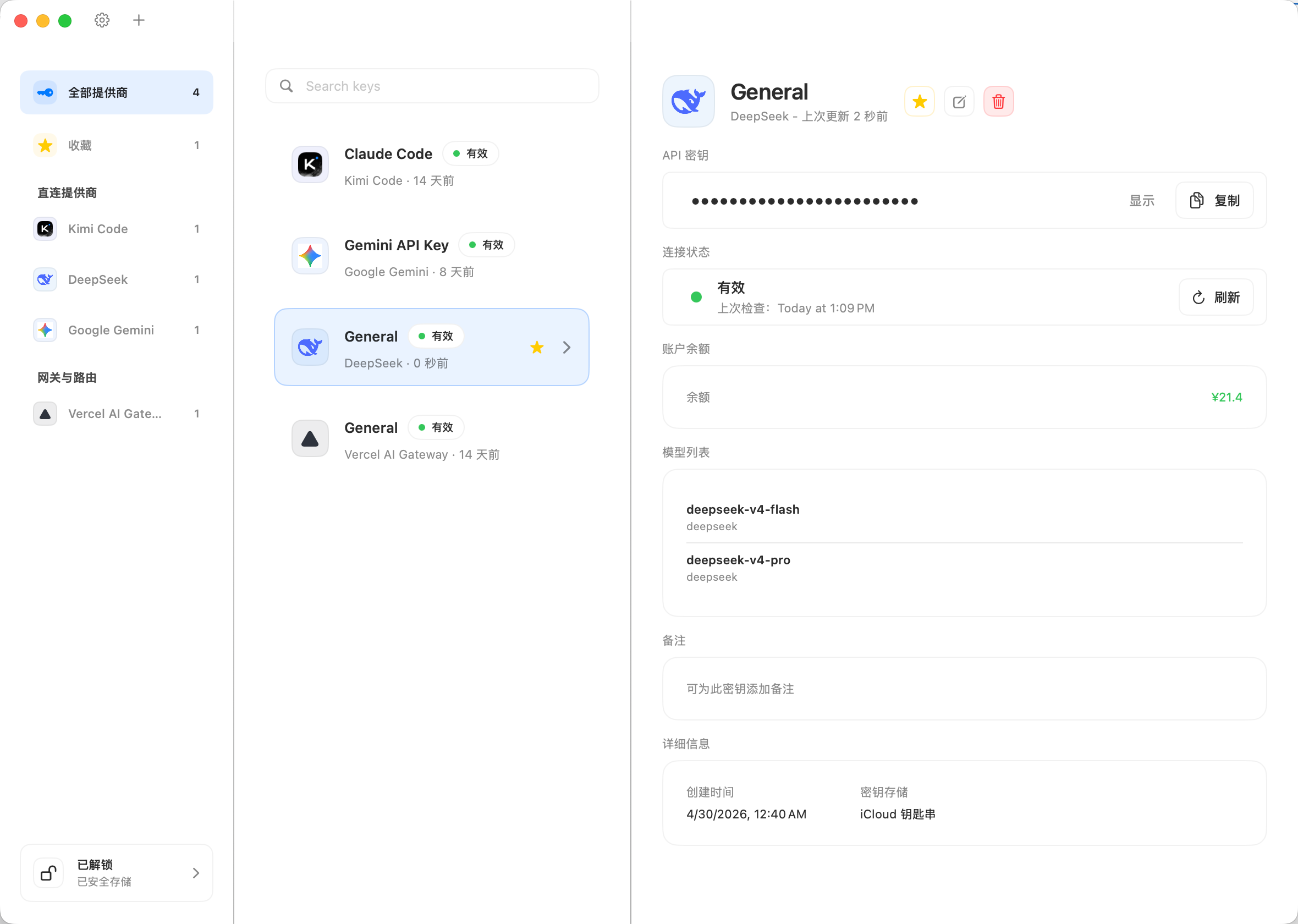This screenshot has height=924, width=1298.
Task: Click the DeepSeek whale sidebar icon
Action: tap(45, 279)
